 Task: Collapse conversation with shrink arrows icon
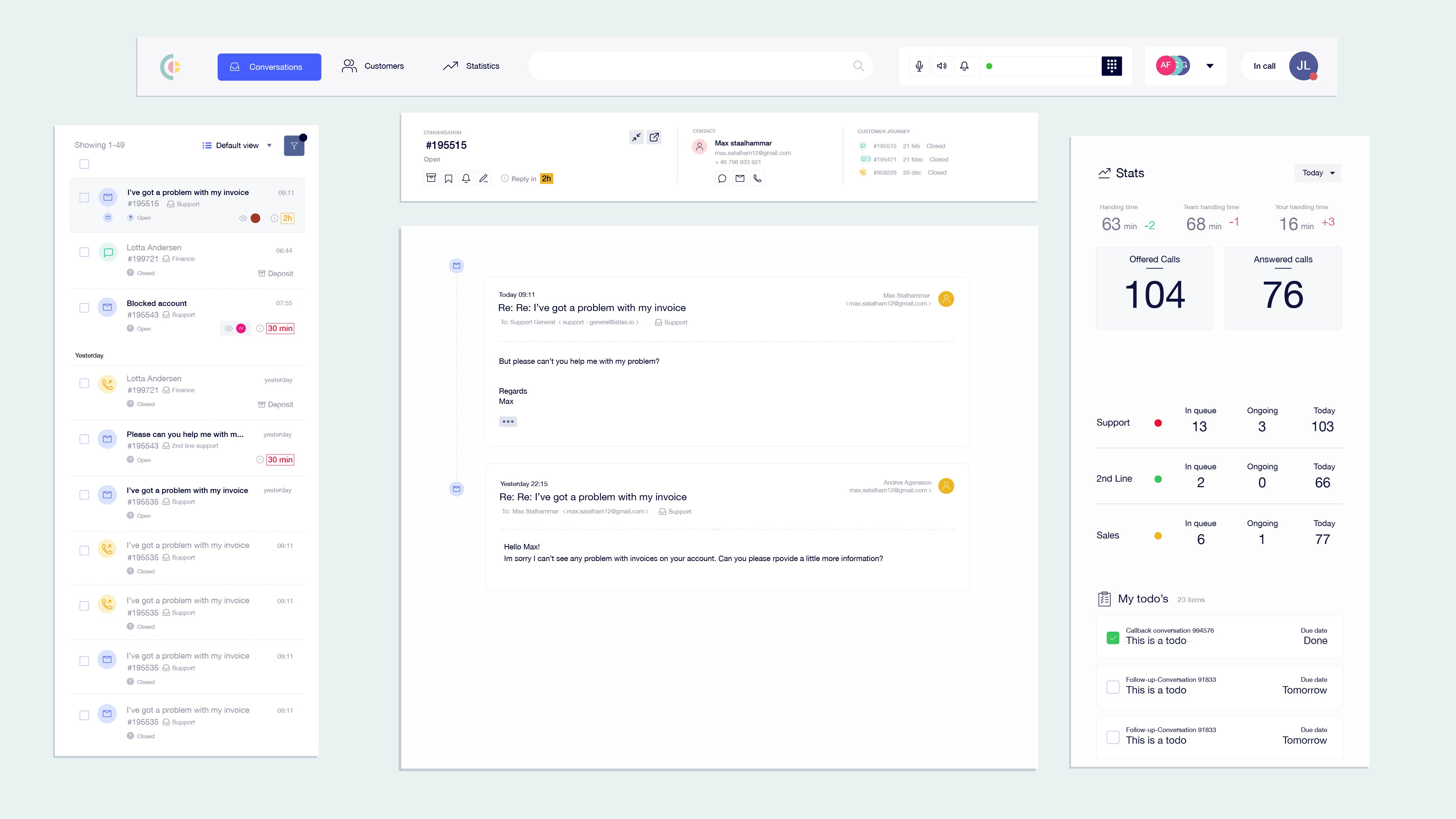636,137
